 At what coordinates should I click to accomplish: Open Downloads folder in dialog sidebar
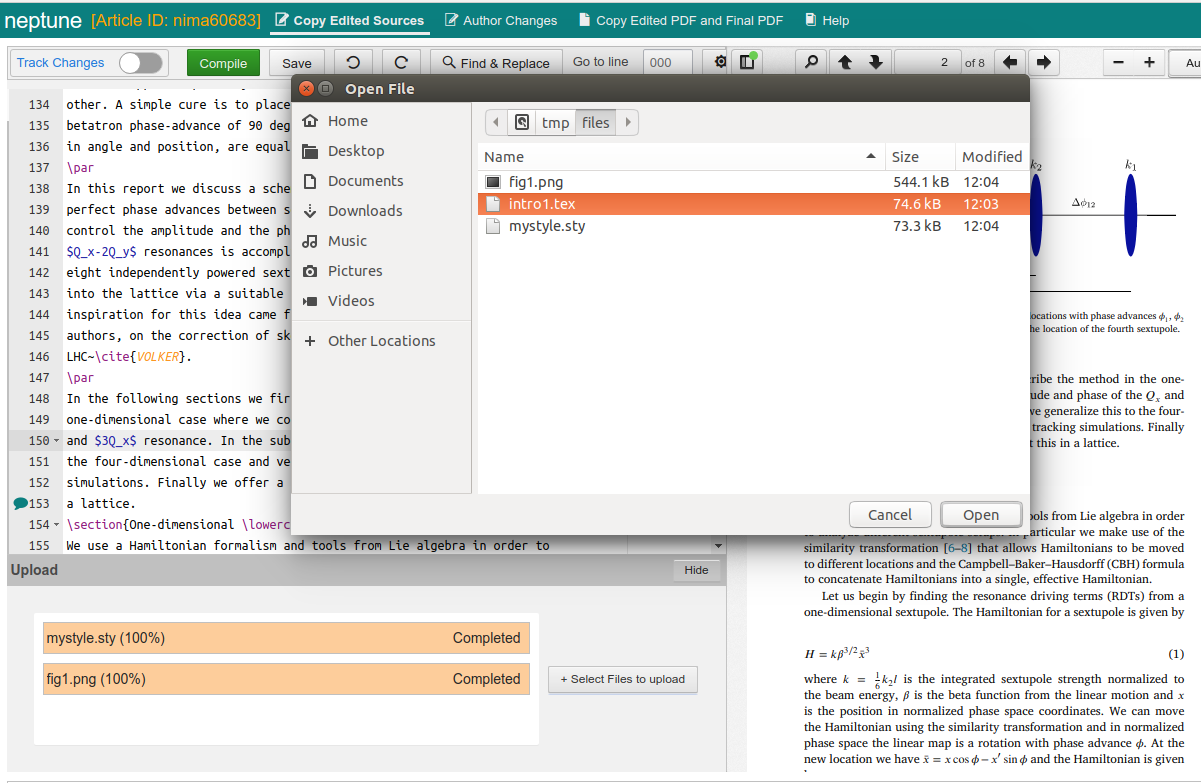(x=365, y=211)
